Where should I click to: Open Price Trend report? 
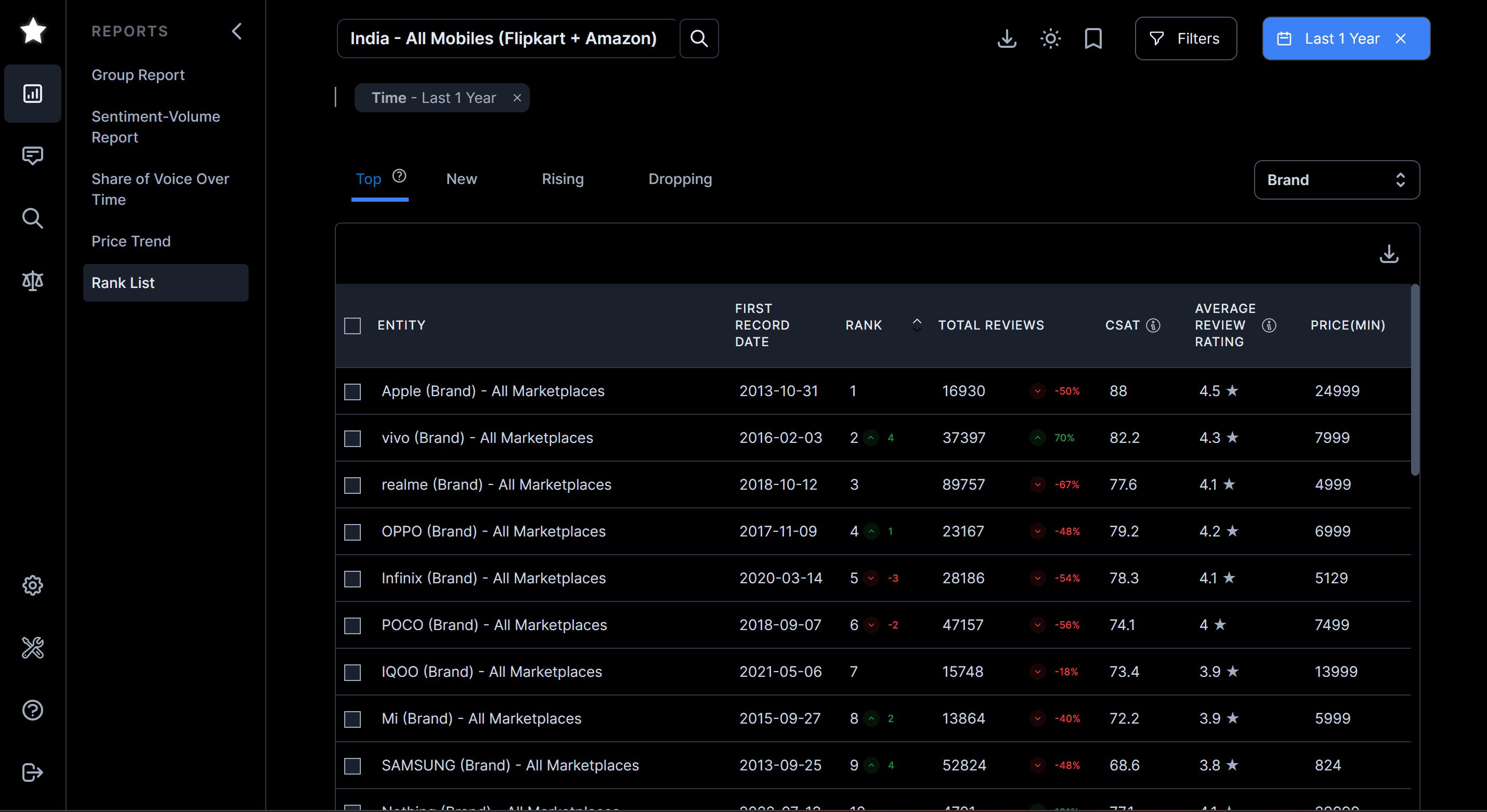click(131, 241)
